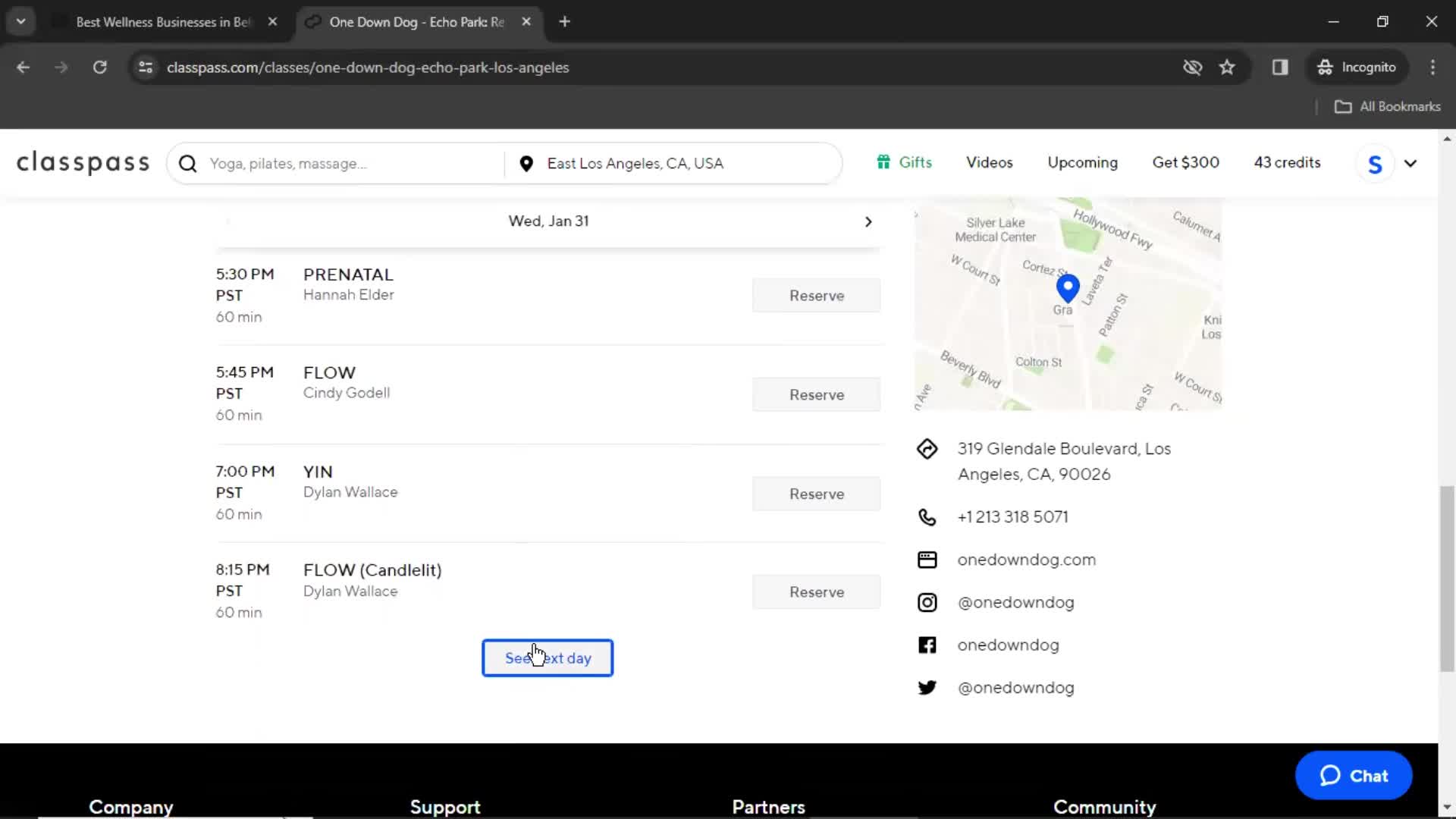Open the footer Community heading
This screenshot has width=1456, height=819.
[x=1104, y=807]
